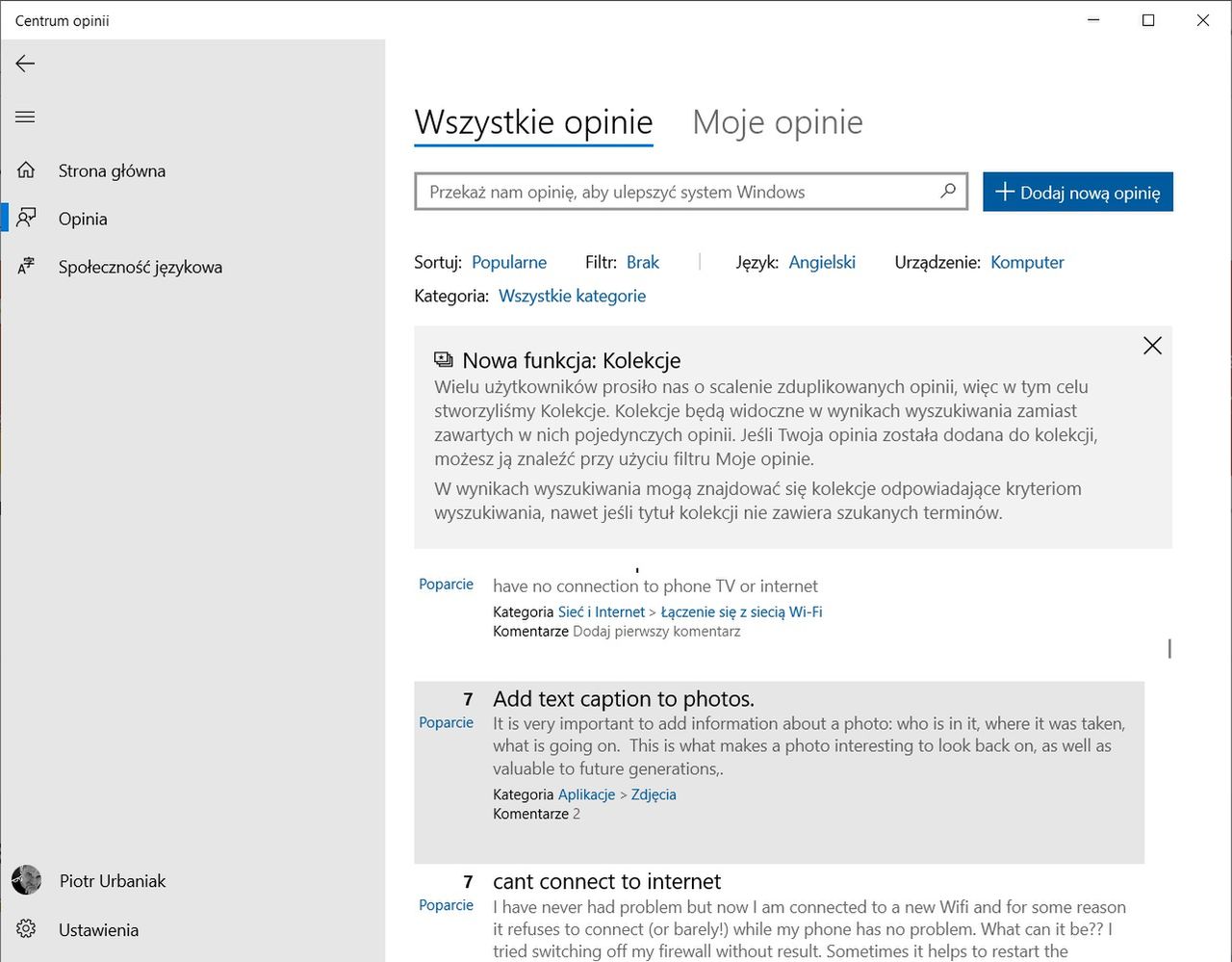Click Piotr Urbaniak profile avatar

[26, 880]
